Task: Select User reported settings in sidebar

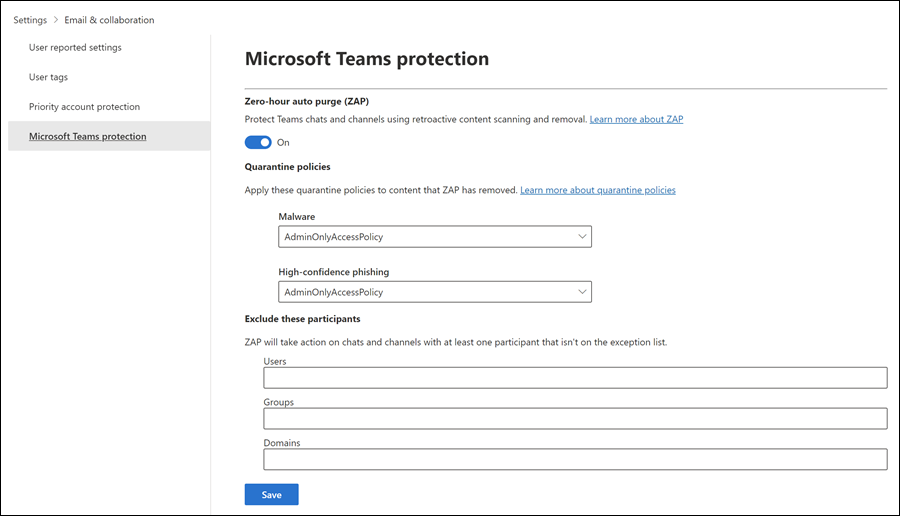Action: (75, 47)
